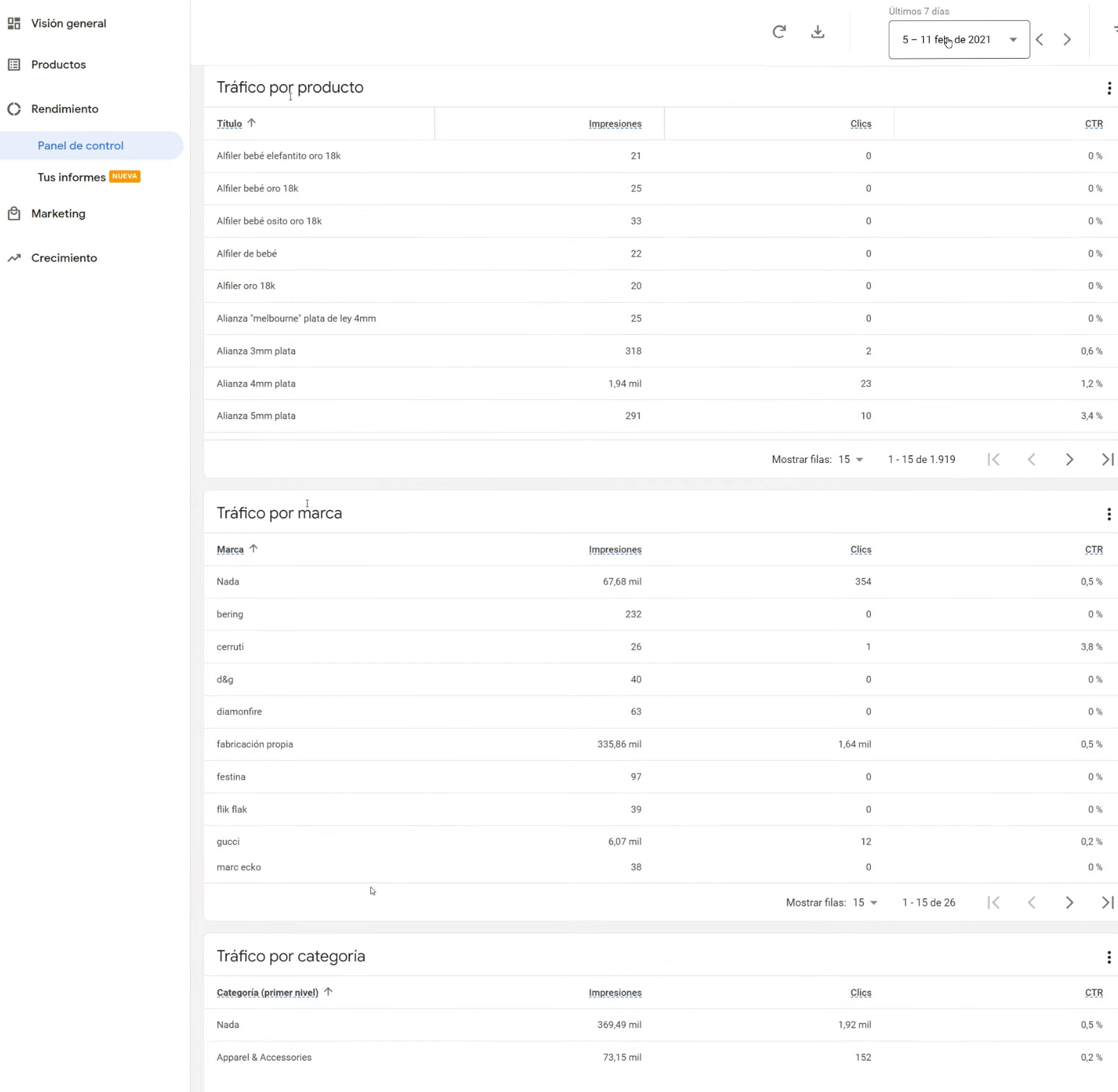Open Tráfico por producto three-dot menu

[x=1109, y=88]
